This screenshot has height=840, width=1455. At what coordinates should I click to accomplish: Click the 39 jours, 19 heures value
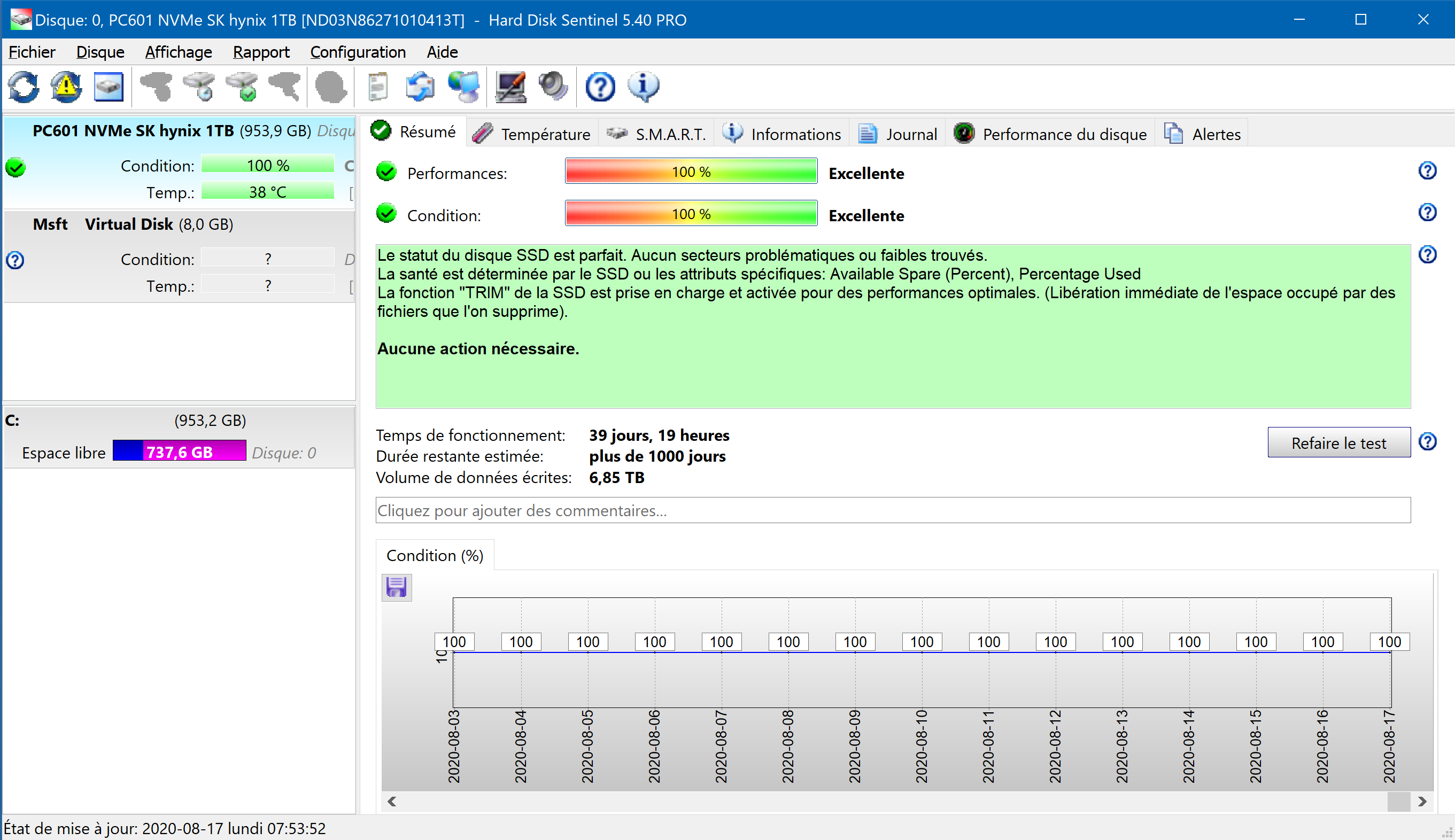click(660, 435)
